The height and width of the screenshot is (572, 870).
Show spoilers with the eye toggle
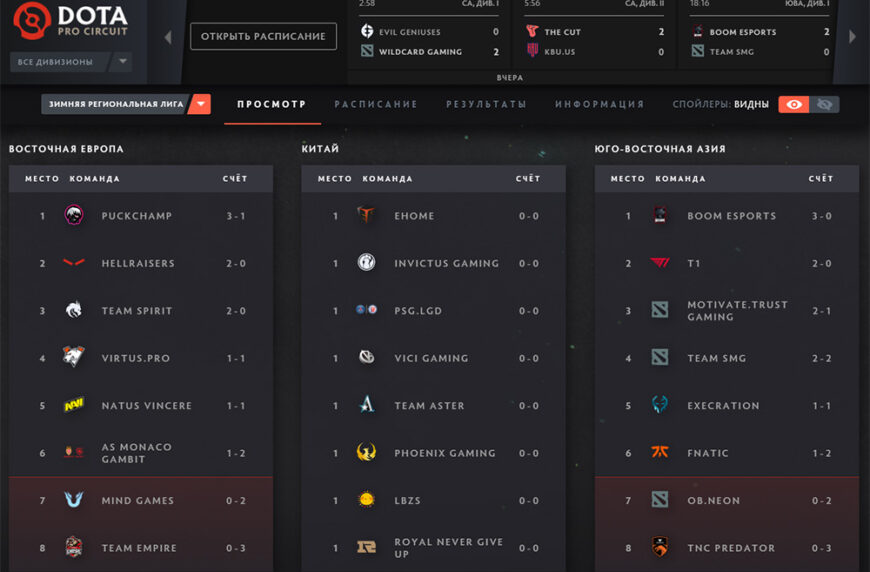tap(793, 104)
